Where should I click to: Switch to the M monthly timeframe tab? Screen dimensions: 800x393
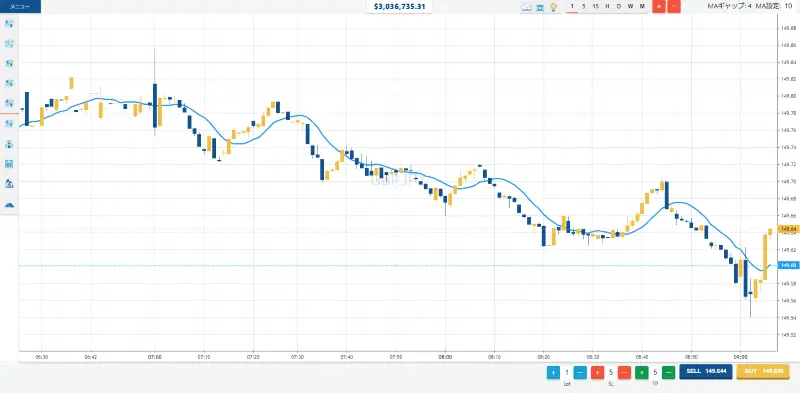click(642, 7)
